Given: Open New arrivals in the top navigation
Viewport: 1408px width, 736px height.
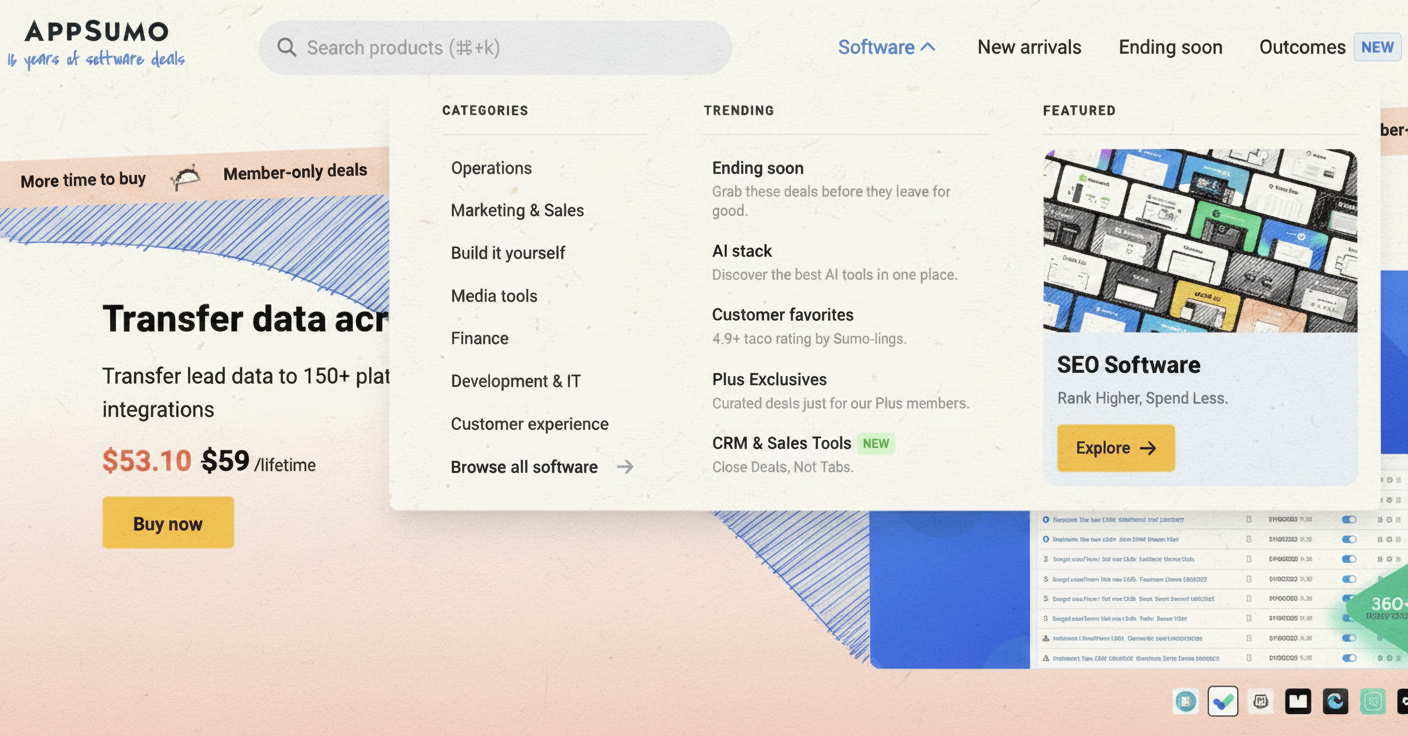Looking at the screenshot, I should [1029, 47].
